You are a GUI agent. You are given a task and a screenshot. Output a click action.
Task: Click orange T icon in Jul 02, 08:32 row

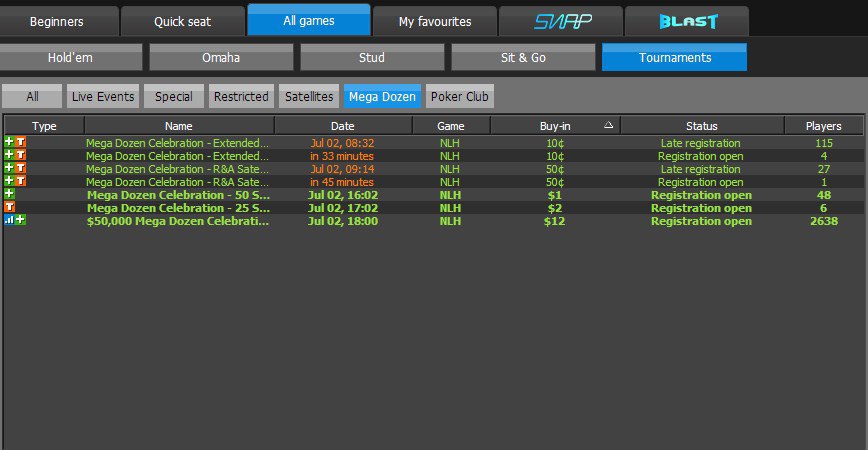pos(20,142)
